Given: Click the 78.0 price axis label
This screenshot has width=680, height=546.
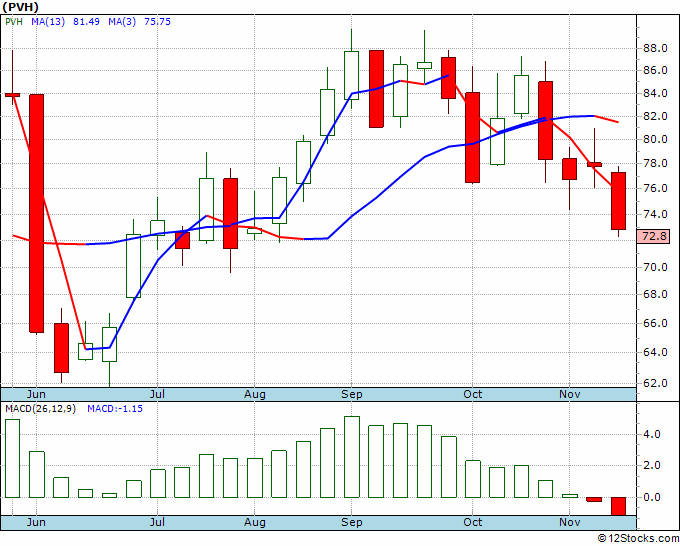Looking at the screenshot, I should [655, 163].
